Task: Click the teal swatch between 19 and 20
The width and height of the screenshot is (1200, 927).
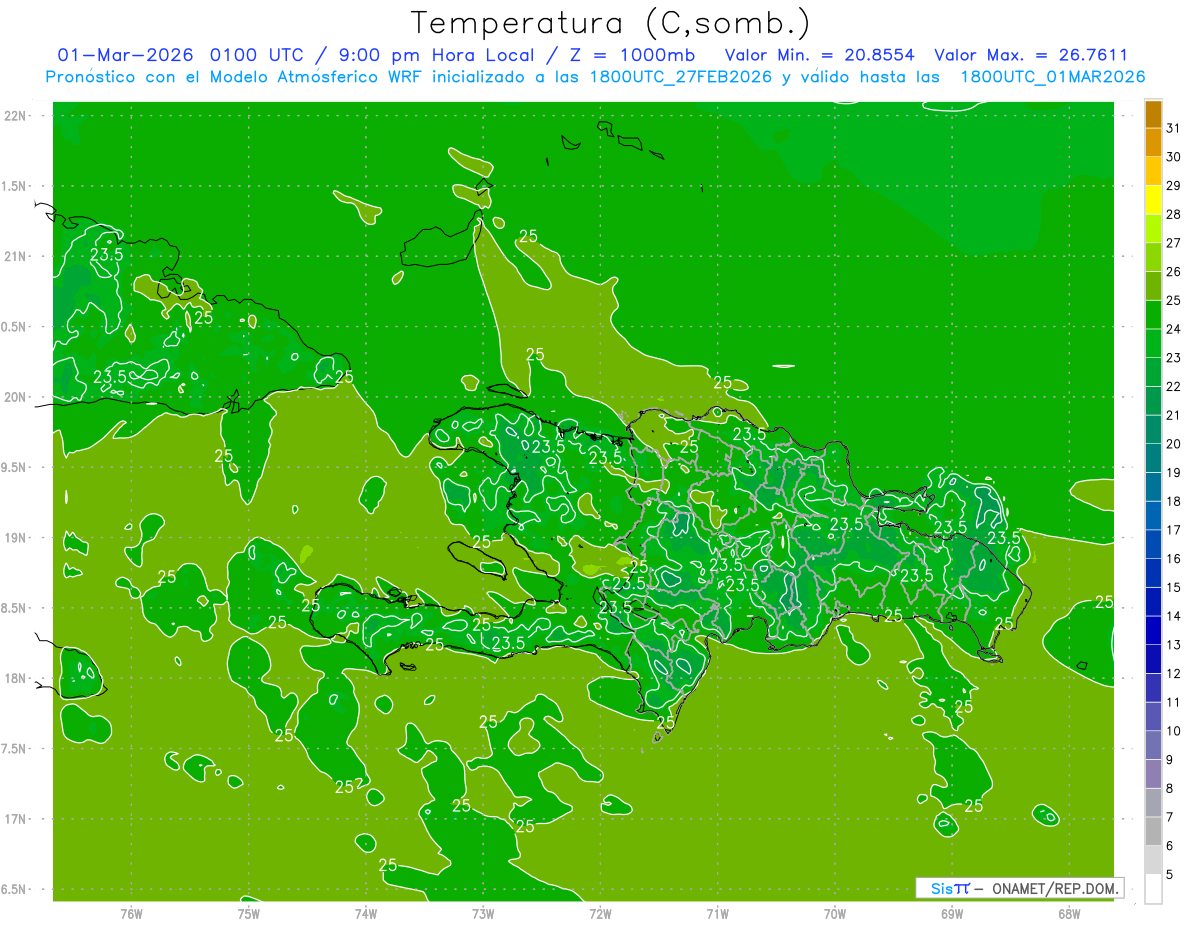Action: (x=1153, y=458)
